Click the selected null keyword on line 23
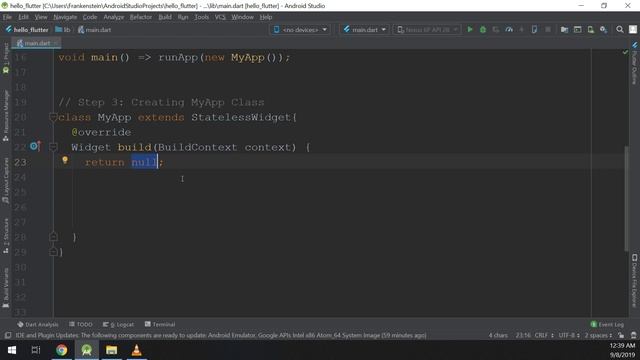 pyautogui.click(x=144, y=162)
